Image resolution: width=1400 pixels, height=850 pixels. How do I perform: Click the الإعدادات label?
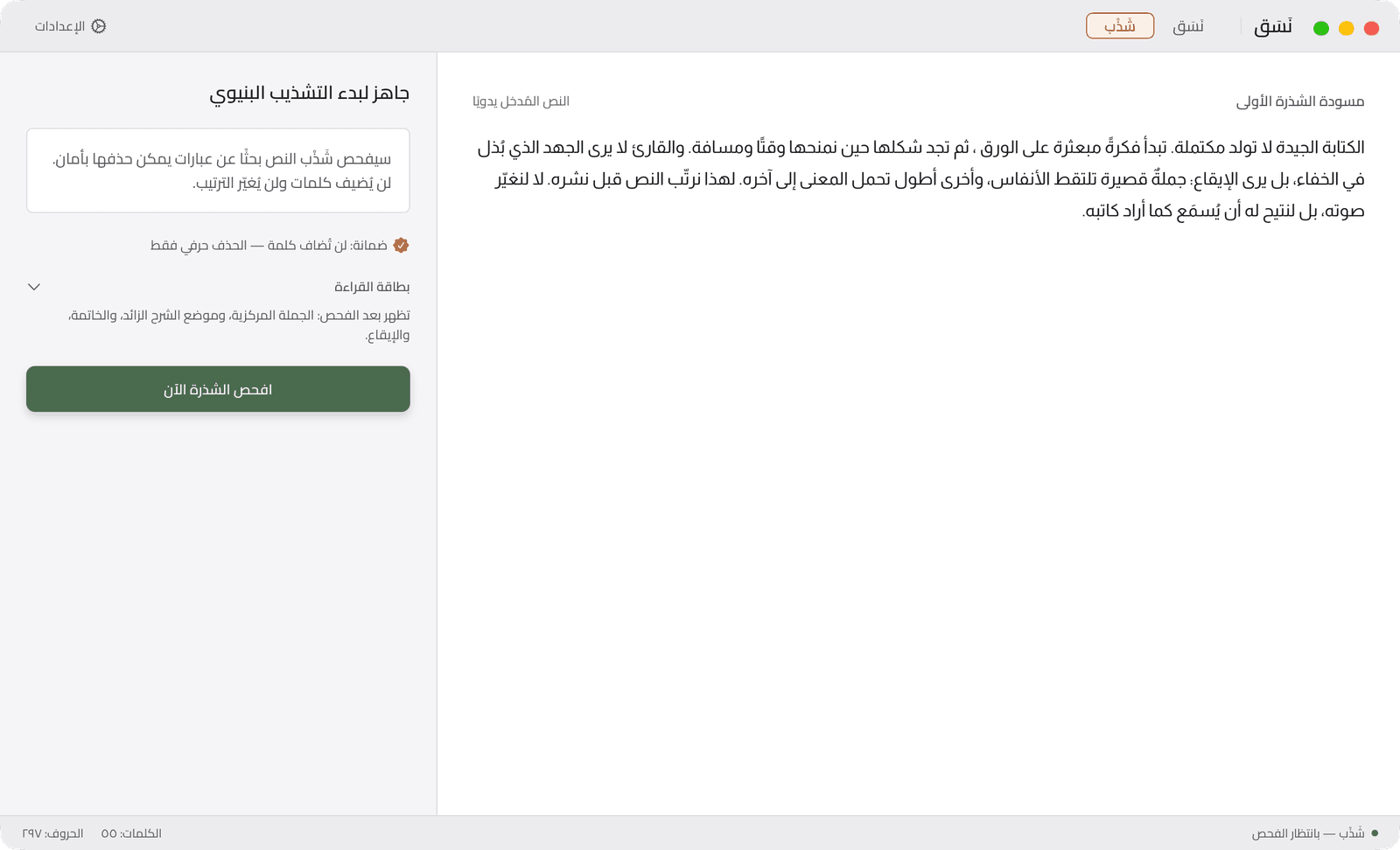point(59,26)
